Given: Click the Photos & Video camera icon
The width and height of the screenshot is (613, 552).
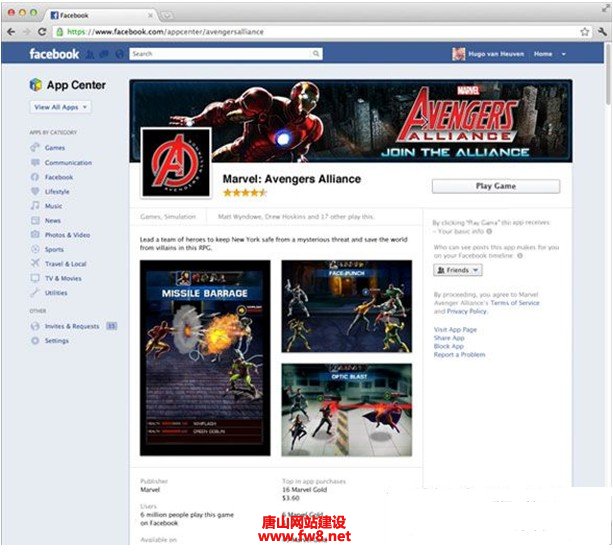Looking at the screenshot, I should (35, 235).
